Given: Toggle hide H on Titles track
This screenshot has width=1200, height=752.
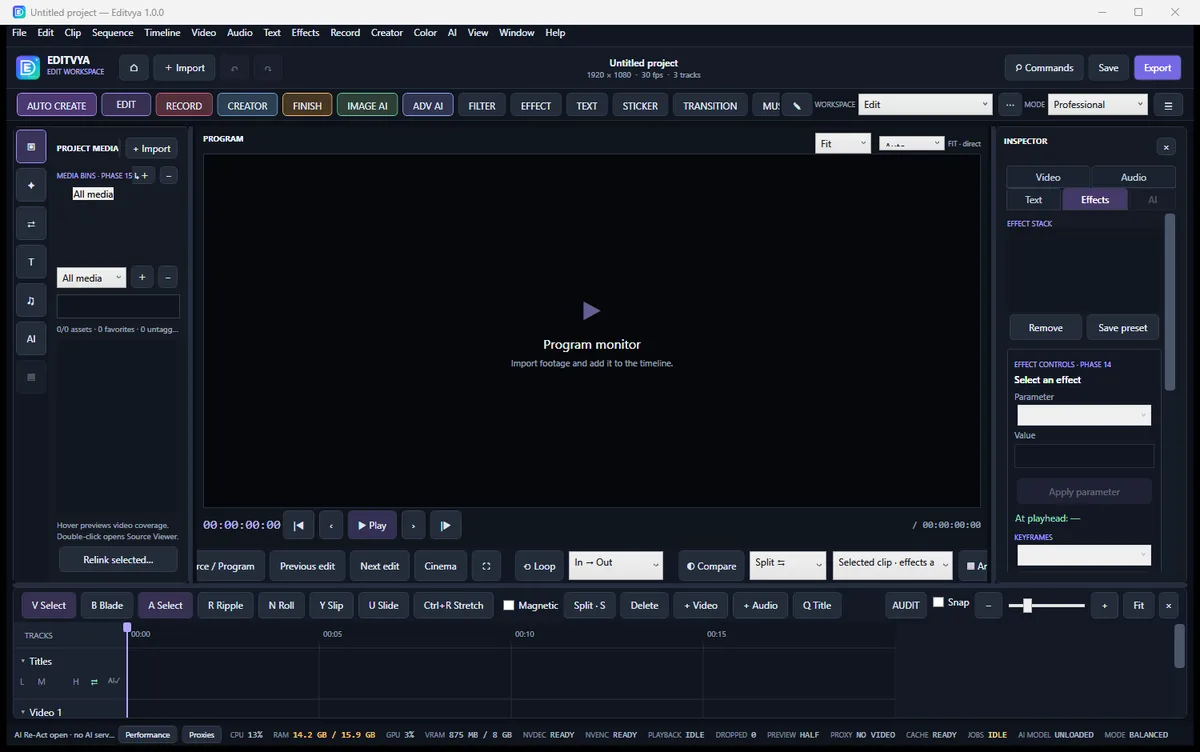Looking at the screenshot, I should pyautogui.click(x=75, y=682).
